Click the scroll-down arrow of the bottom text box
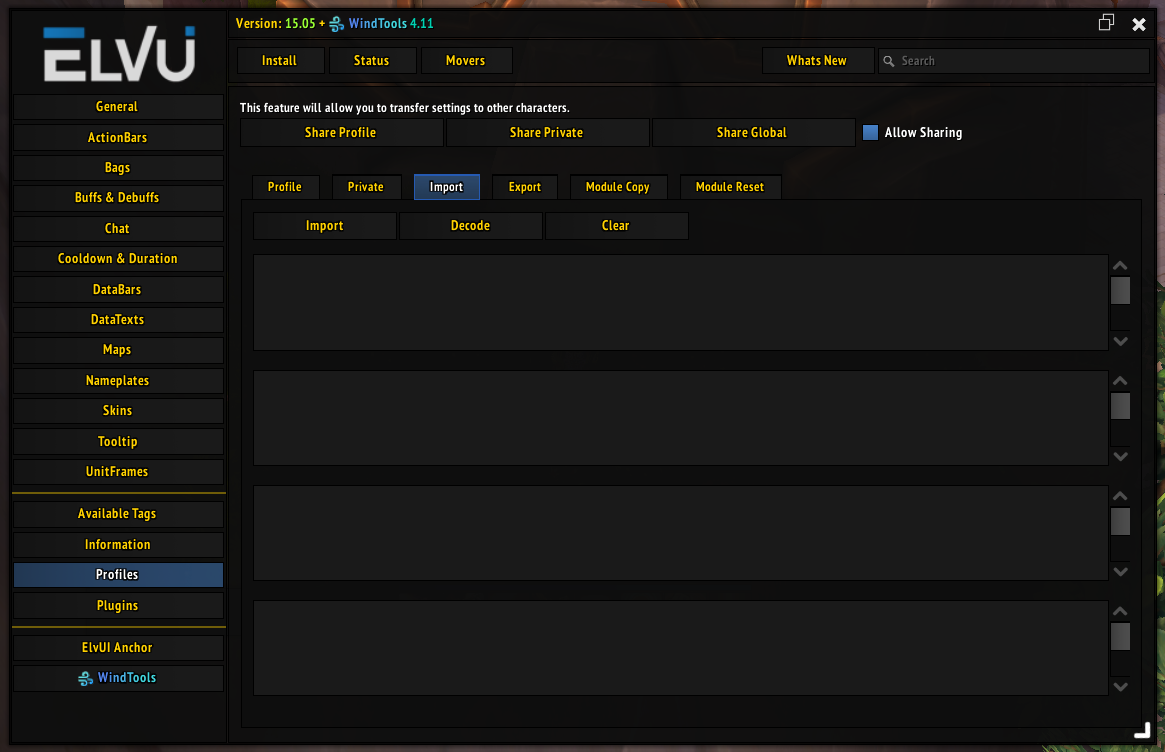1165x752 pixels. point(1120,686)
